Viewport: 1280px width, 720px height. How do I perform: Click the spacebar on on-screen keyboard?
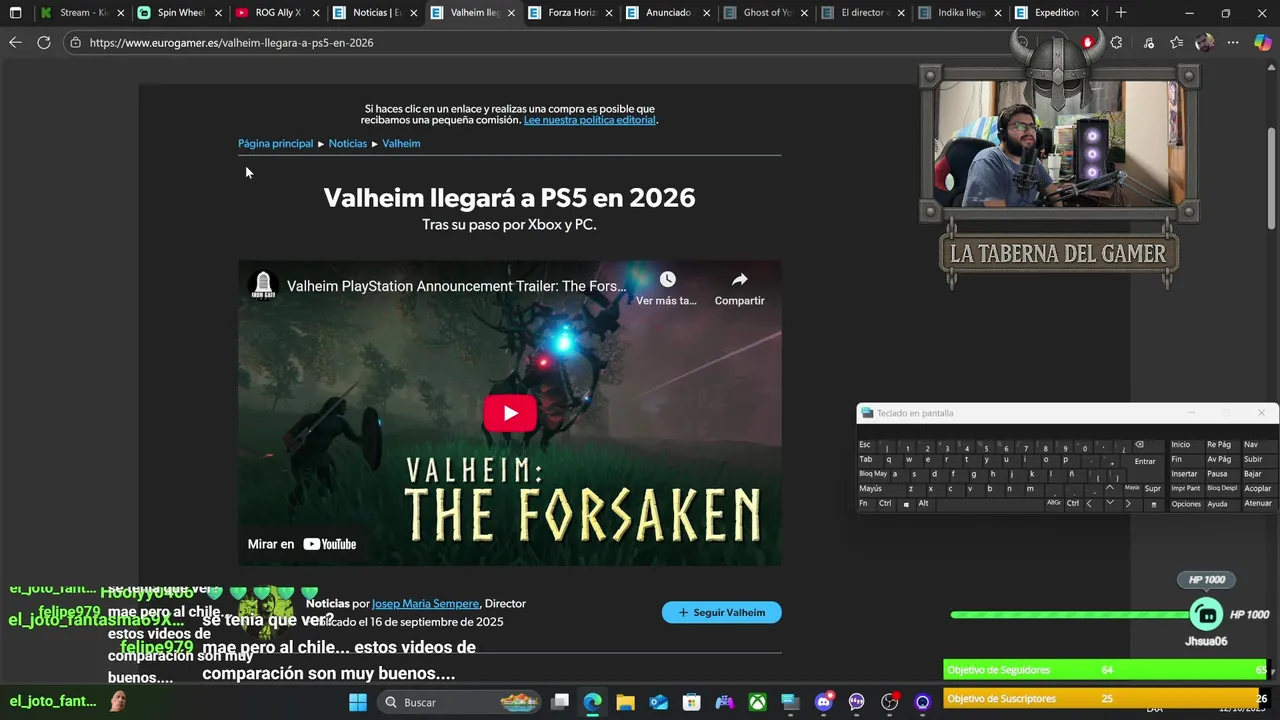point(989,504)
